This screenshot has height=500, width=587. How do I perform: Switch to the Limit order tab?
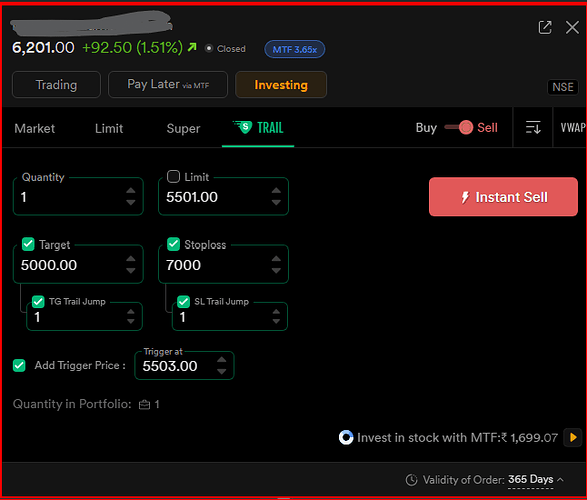click(109, 128)
